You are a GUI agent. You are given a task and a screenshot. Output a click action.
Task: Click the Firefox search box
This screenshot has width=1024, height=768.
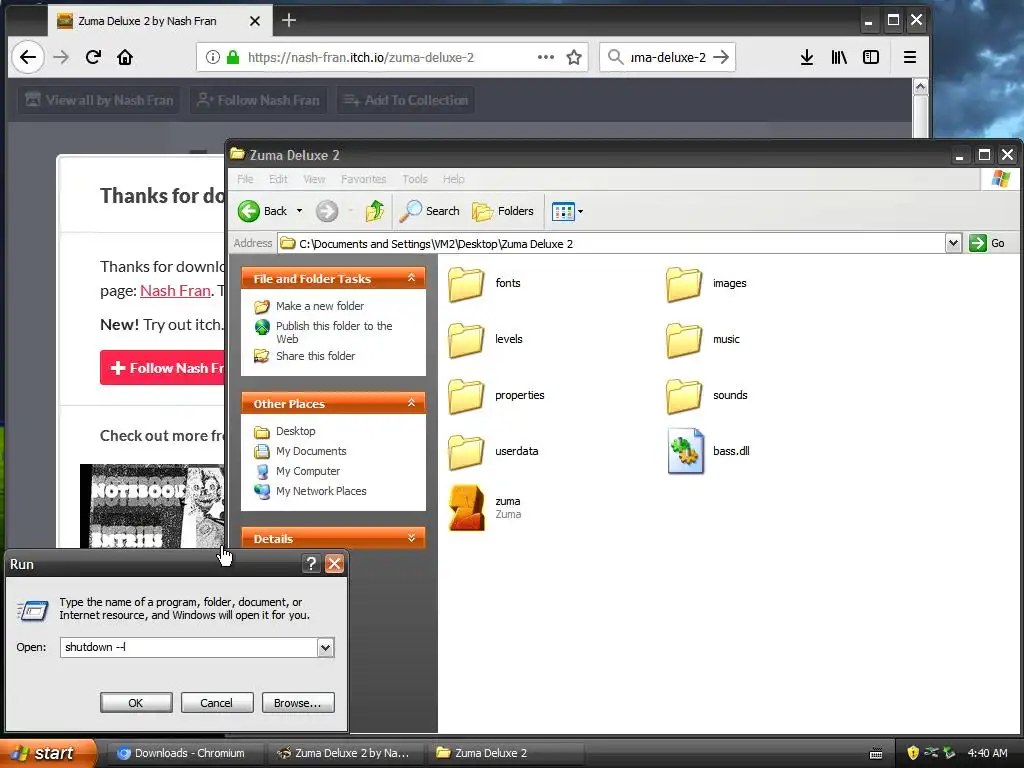(x=667, y=57)
